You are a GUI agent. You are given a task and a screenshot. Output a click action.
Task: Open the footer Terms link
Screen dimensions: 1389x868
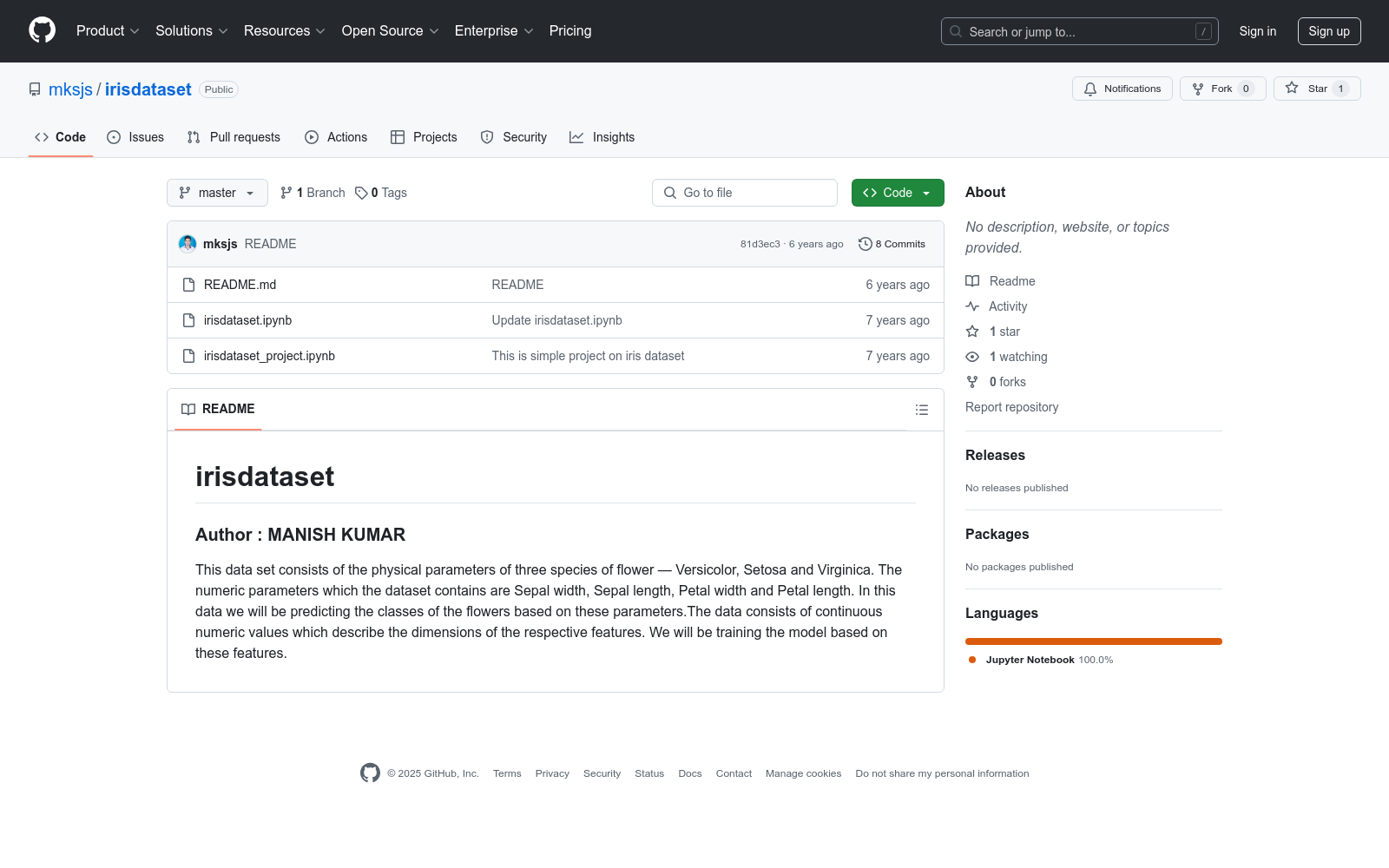coord(507,773)
